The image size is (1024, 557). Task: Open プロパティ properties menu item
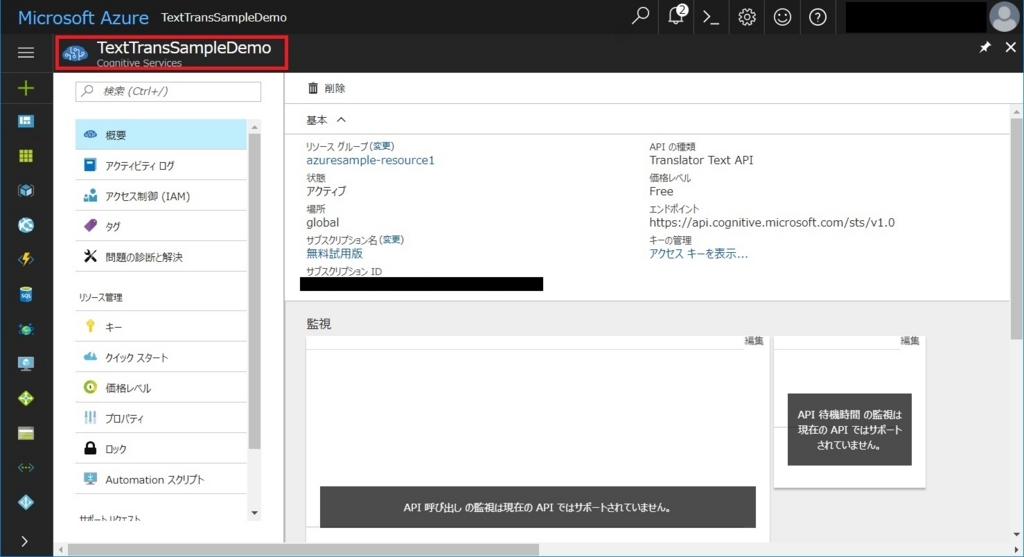[161, 418]
